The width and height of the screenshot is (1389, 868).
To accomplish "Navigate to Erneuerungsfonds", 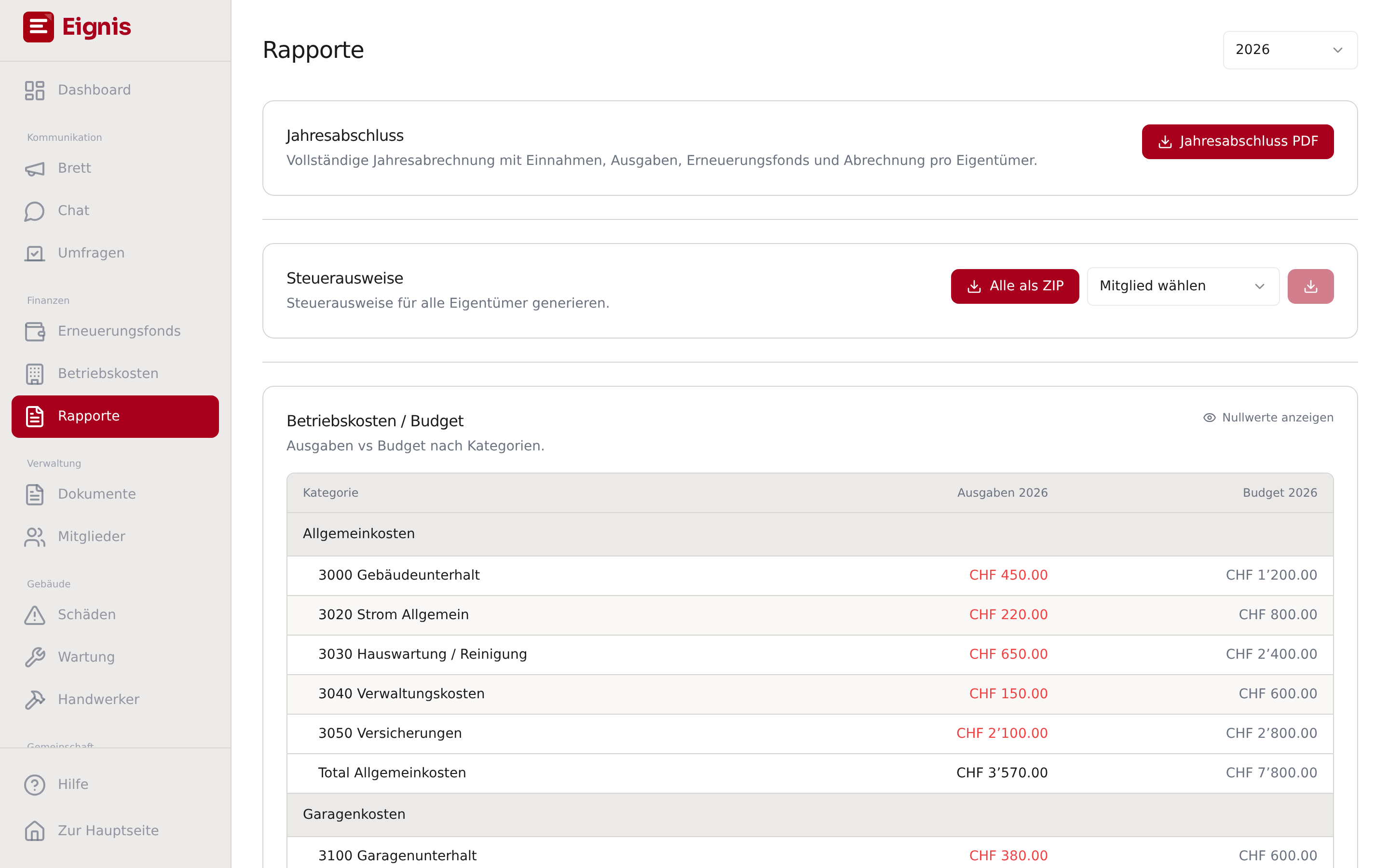I will click(115, 331).
